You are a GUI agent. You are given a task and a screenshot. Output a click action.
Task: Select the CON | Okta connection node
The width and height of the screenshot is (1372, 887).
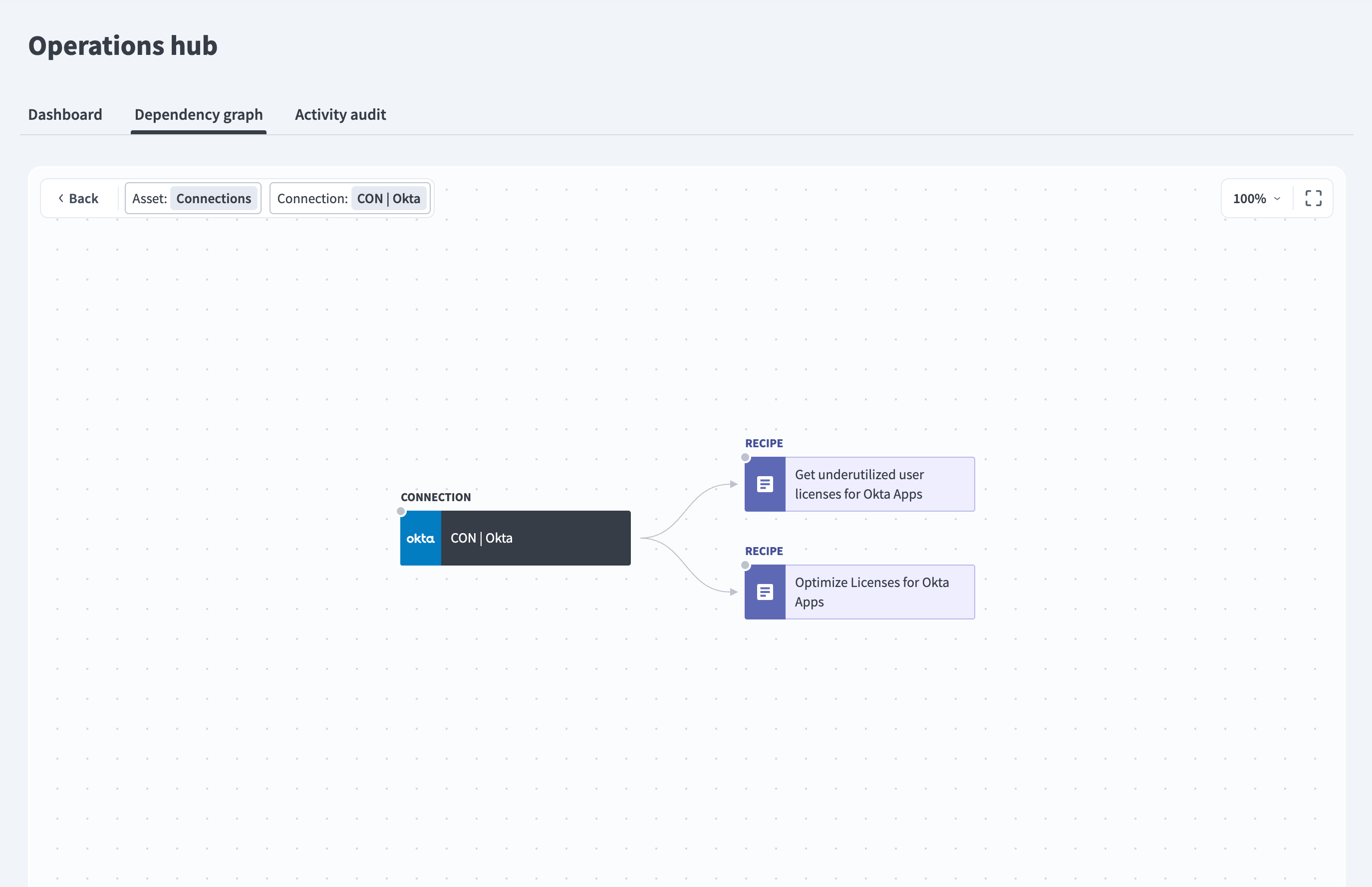pos(515,538)
